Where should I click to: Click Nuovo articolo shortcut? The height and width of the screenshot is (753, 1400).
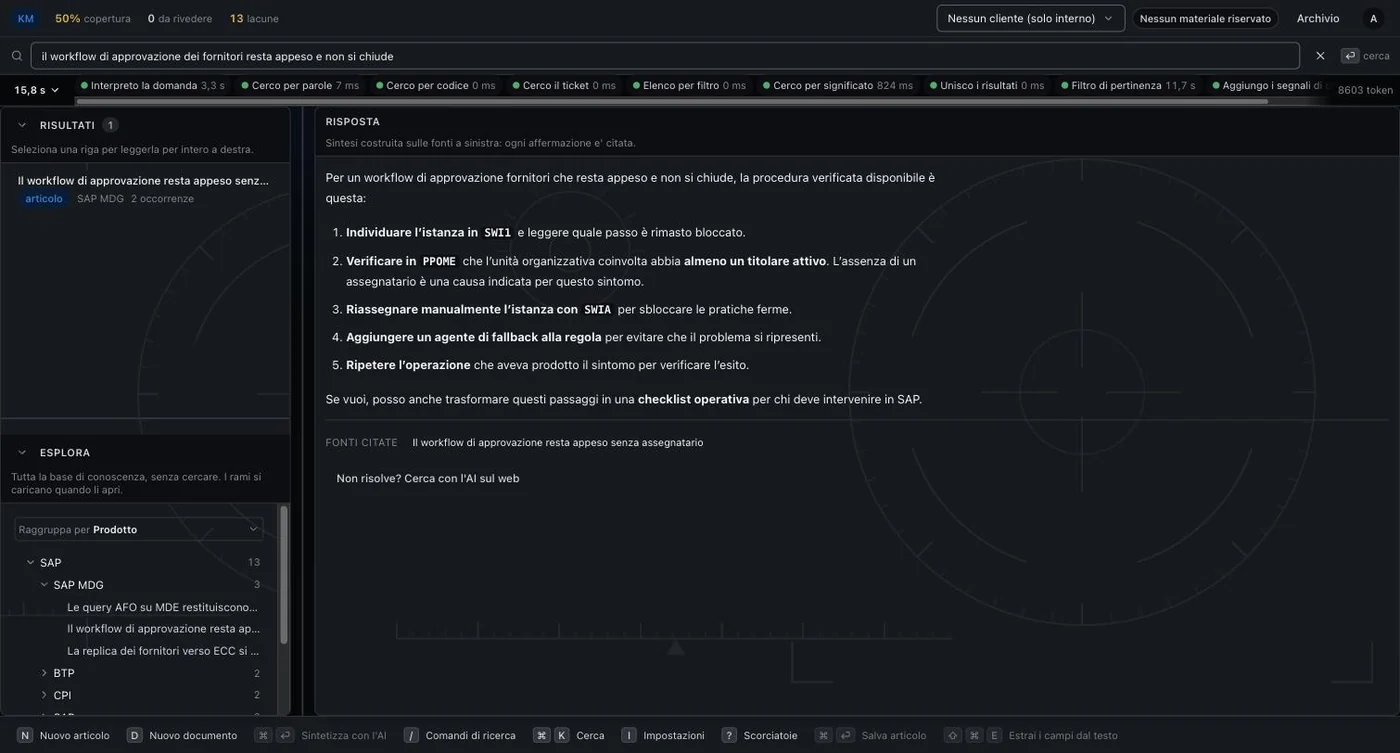[64, 735]
